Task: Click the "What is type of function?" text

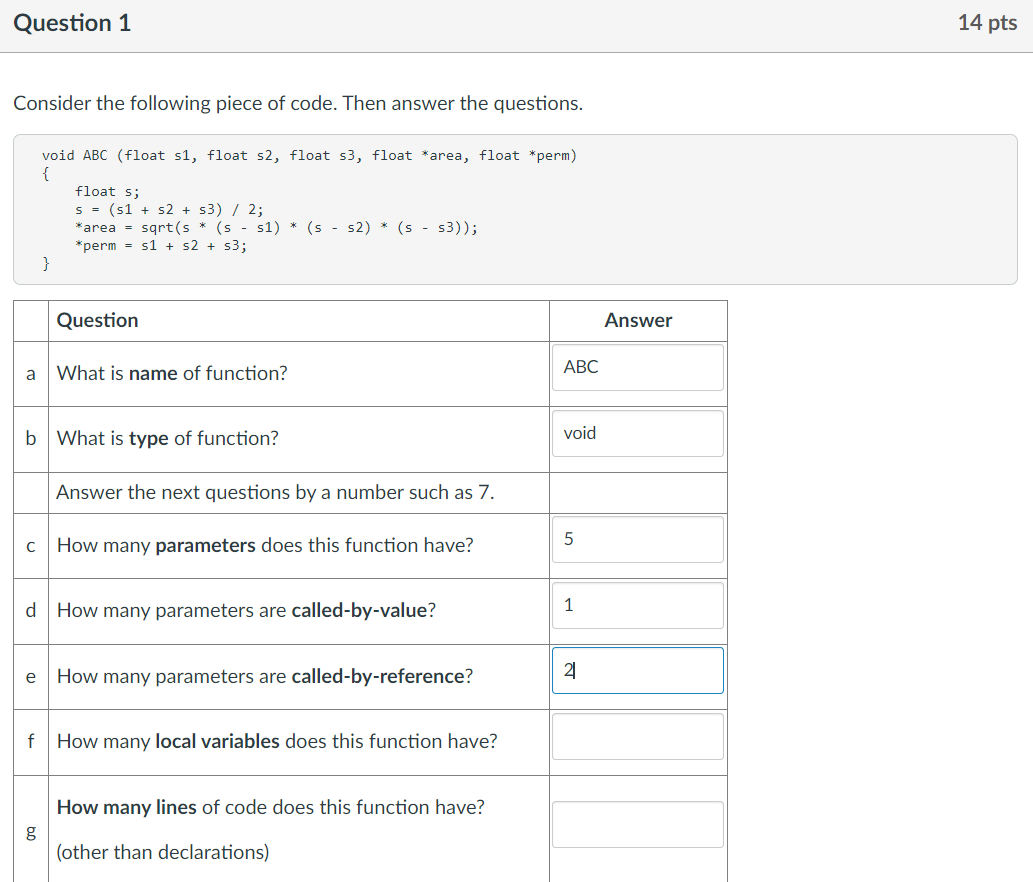Action: pyautogui.click(x=168, y=438)
